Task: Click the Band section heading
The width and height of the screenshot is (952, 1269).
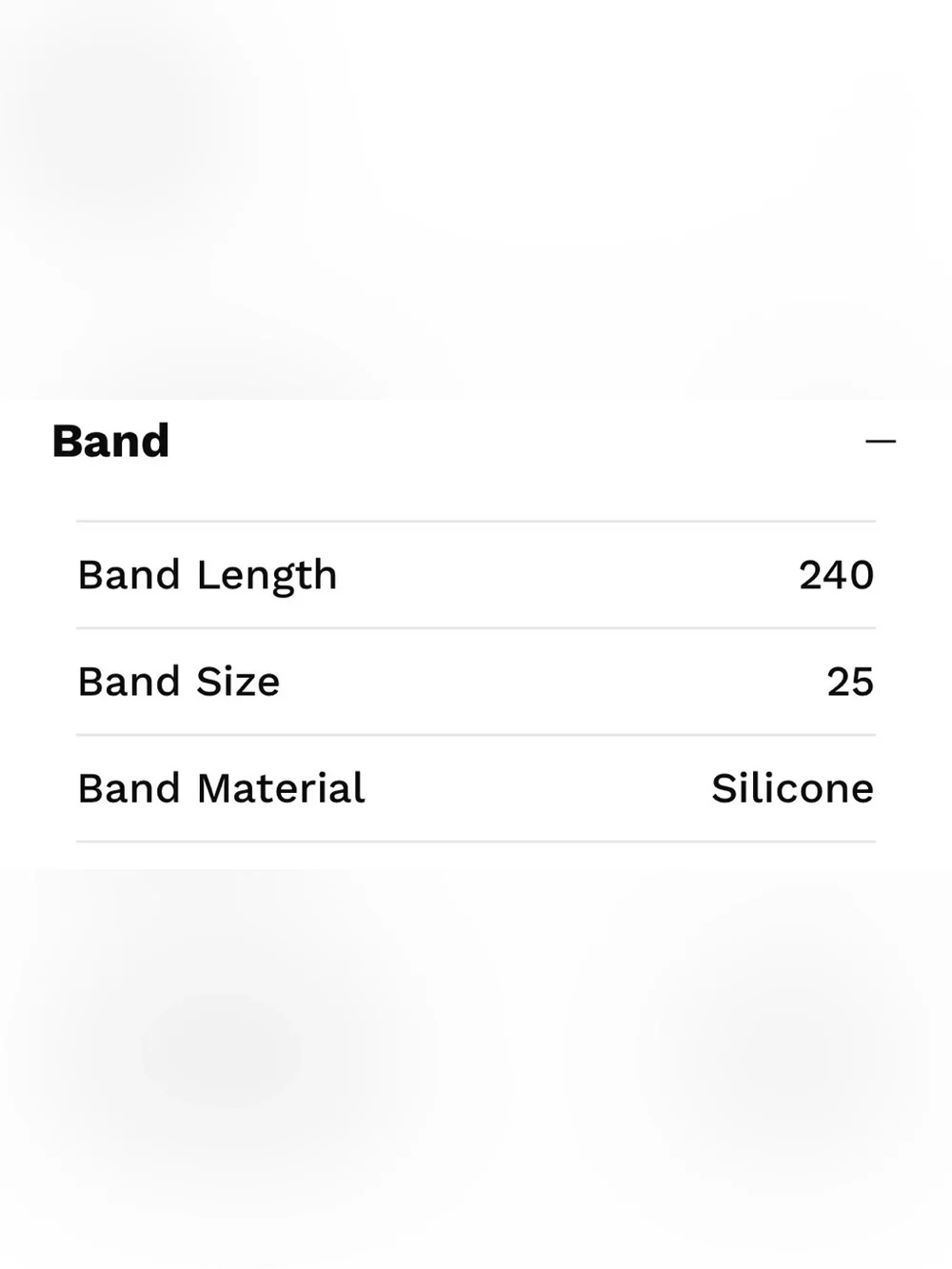Action: coord(110,441)
